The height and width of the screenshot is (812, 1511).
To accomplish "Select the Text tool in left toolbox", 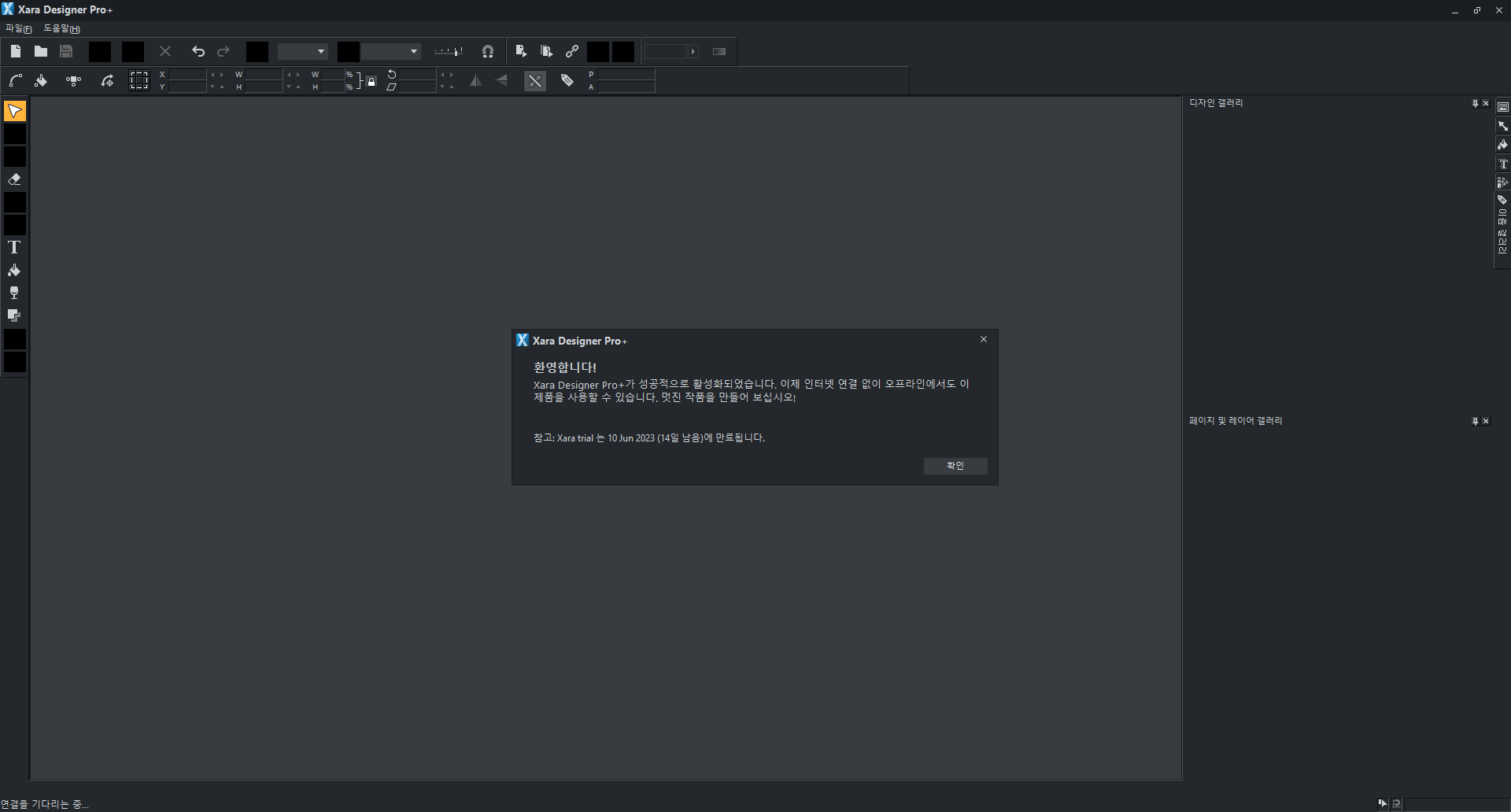I will click(x=14, y=247).
